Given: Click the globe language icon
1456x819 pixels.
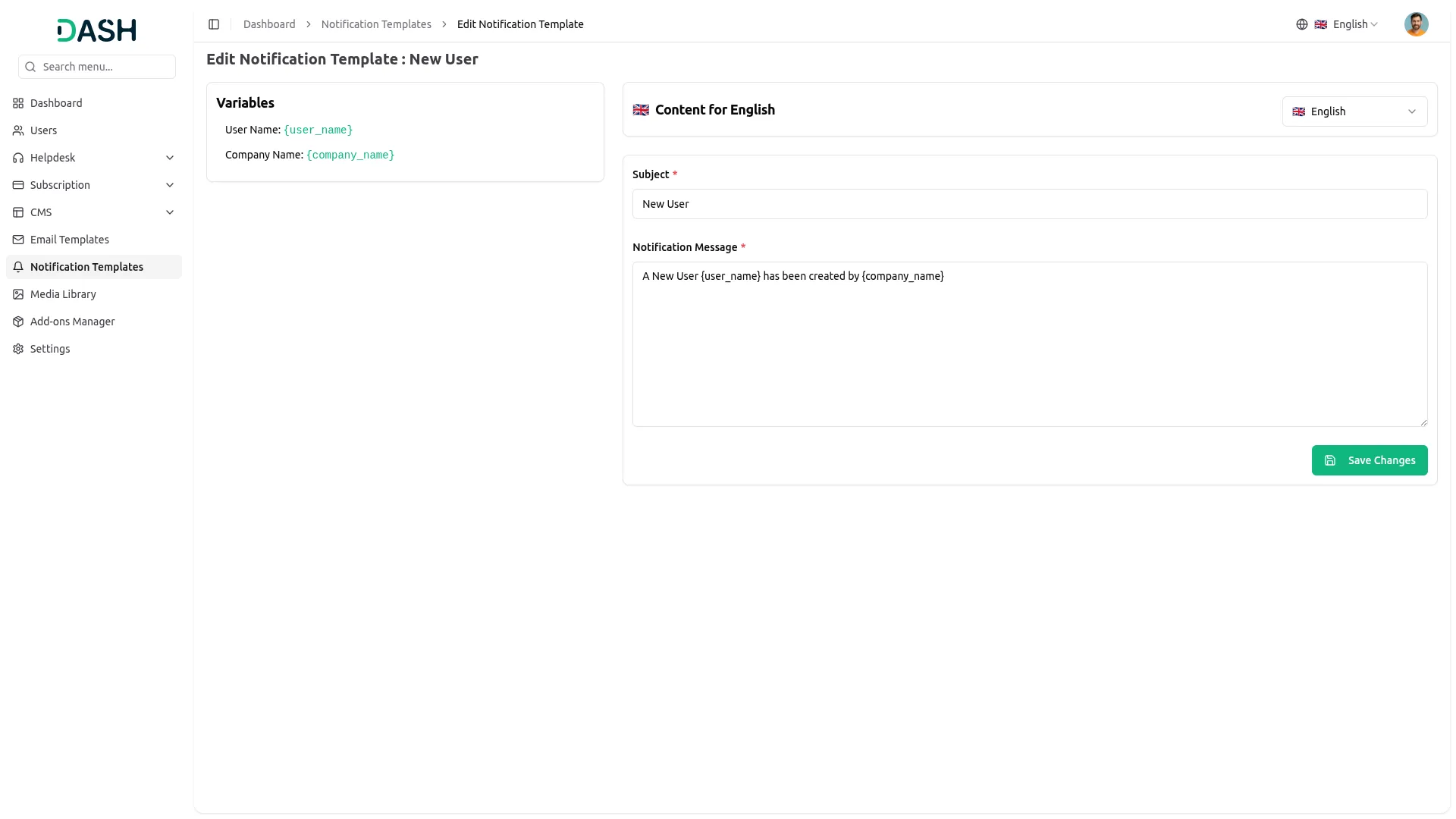Looking at the screenshot, I should click(1301, 24).
